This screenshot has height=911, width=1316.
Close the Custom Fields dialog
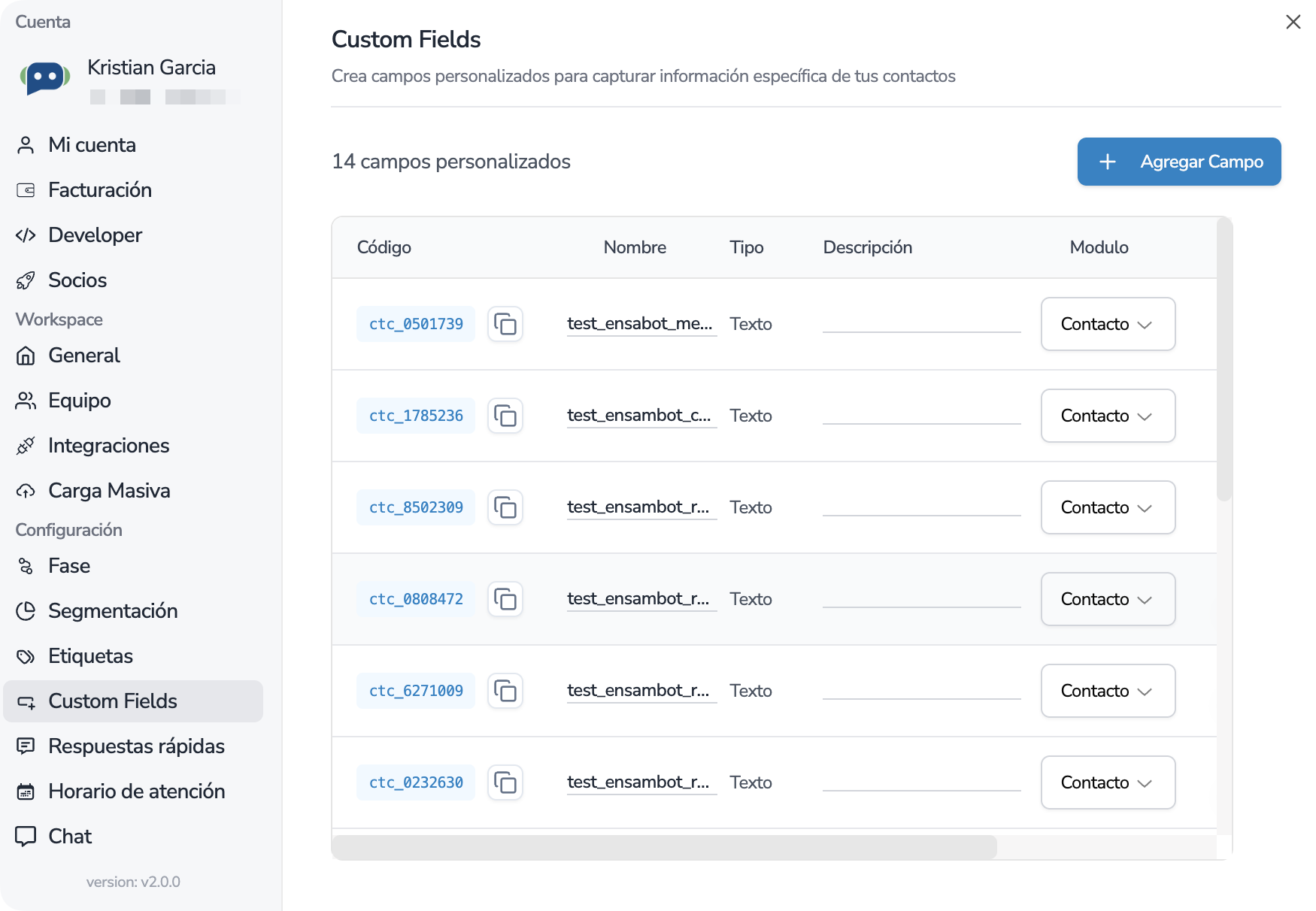(1293, 22)
